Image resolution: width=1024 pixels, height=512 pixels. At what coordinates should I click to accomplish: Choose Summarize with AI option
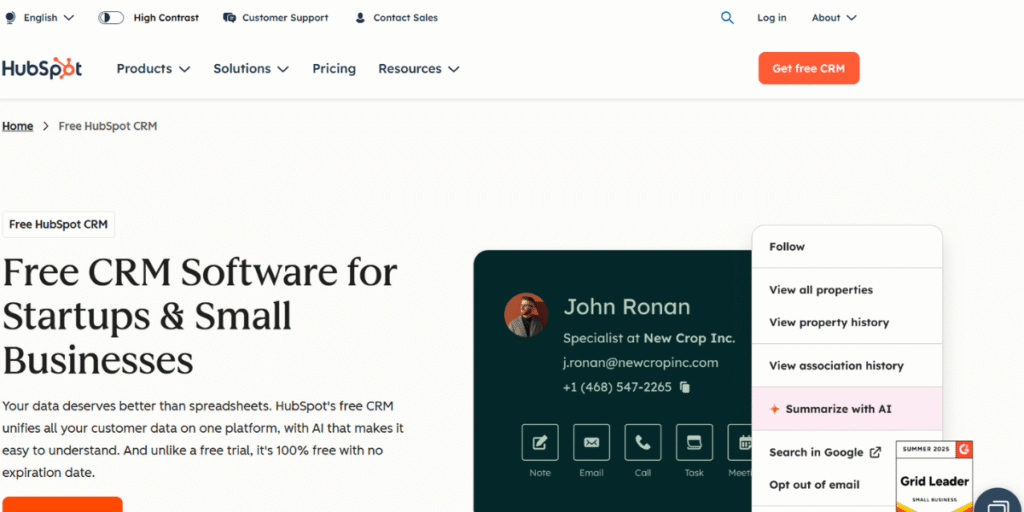pos(847,409)
